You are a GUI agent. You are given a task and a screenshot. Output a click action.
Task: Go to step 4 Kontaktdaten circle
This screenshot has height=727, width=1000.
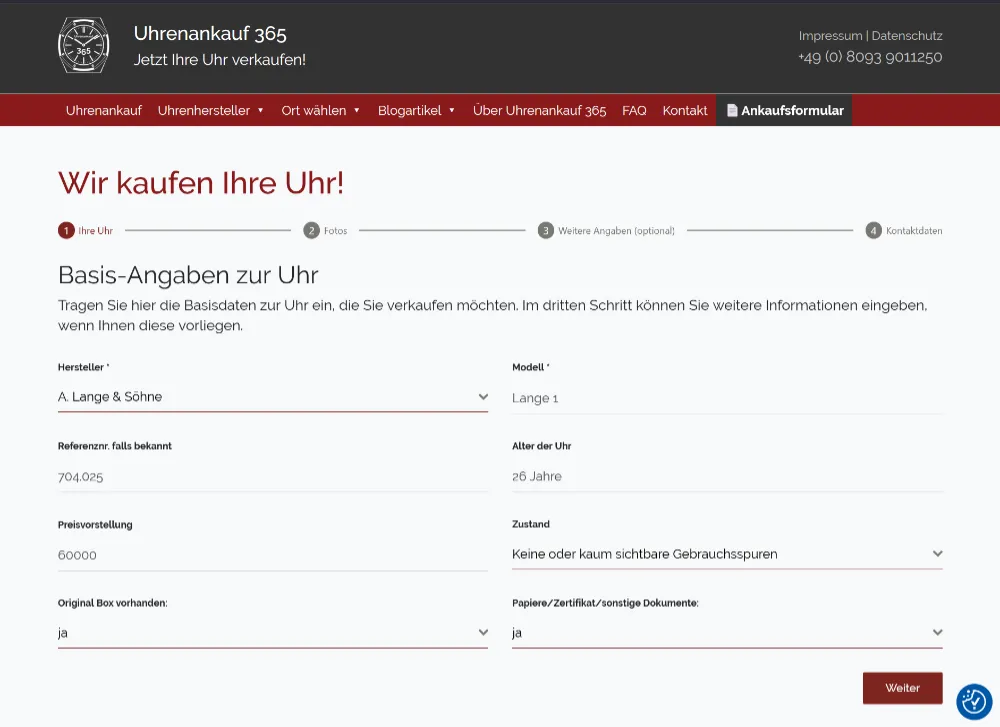click(874, 231)
